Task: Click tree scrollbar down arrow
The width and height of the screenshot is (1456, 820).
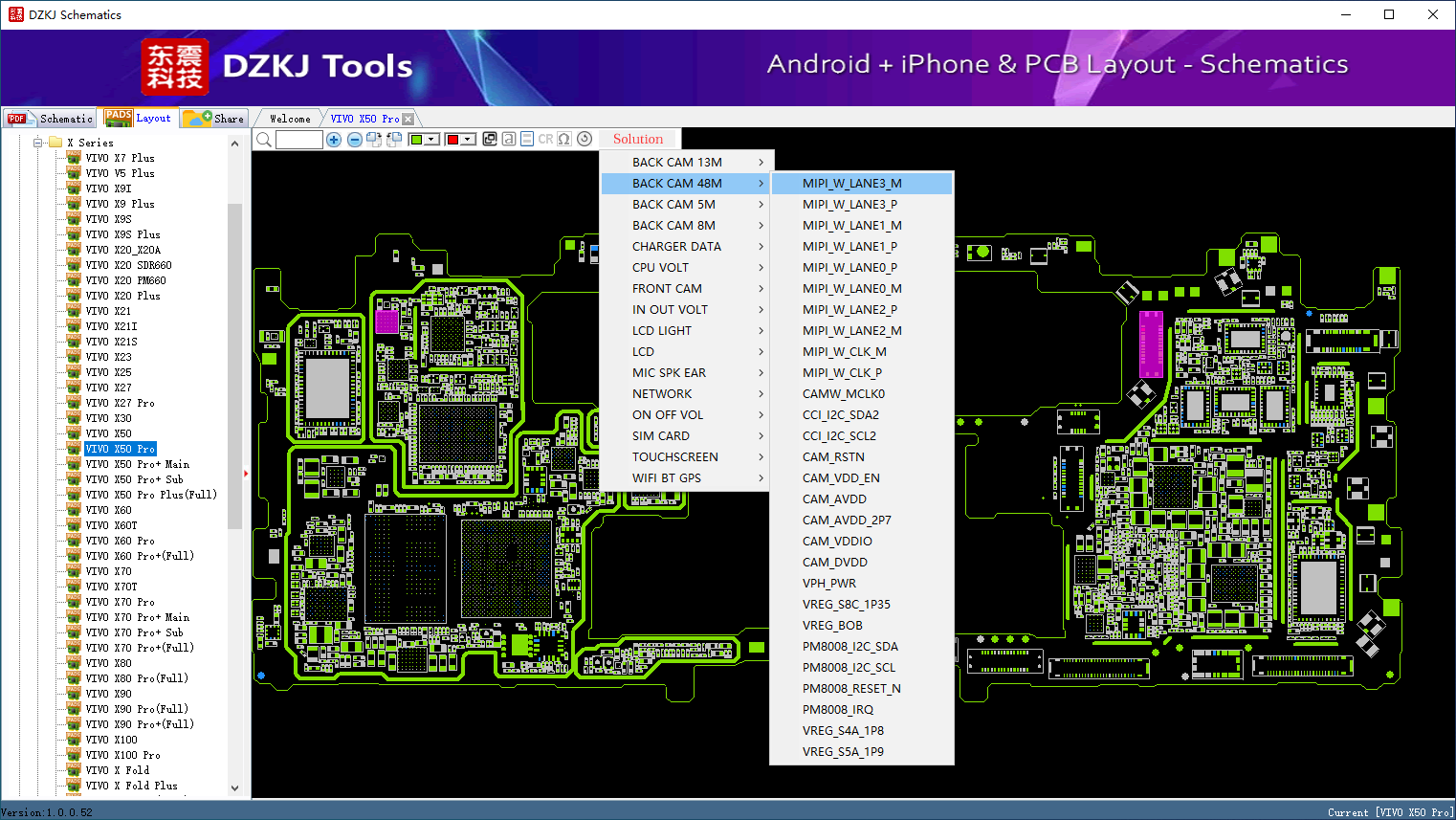Action: click(235, 788)
